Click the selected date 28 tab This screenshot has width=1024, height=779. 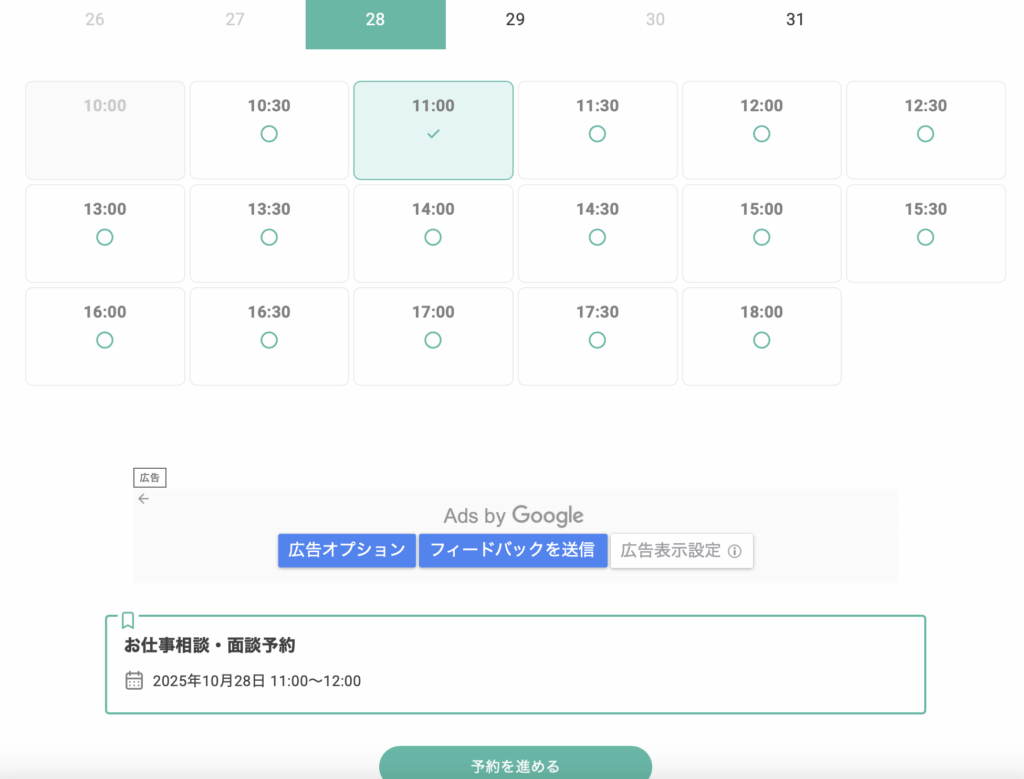[x=375, y=20]
